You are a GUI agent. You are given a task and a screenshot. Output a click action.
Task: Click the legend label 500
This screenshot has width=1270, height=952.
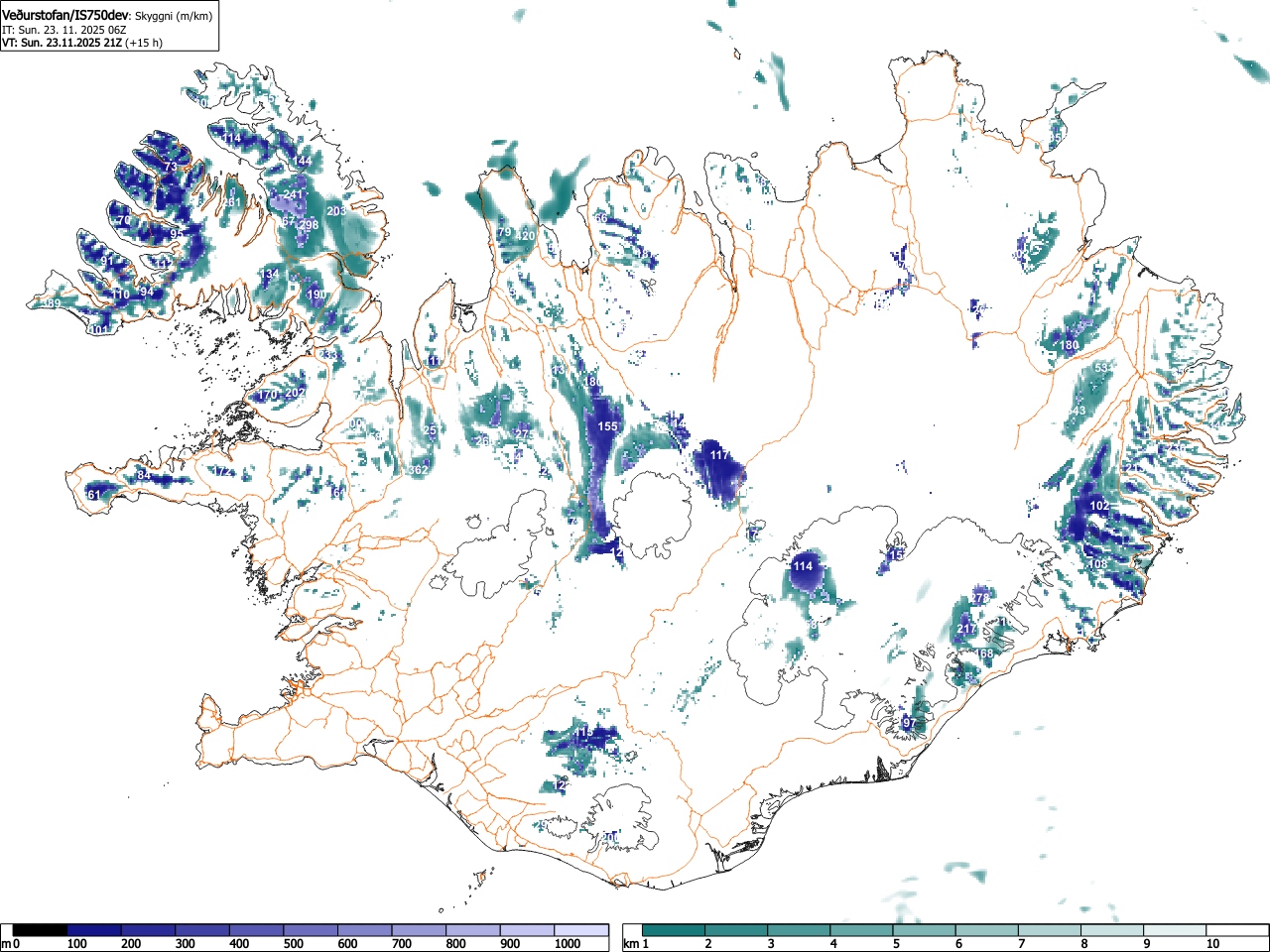[x=294, y=944]
